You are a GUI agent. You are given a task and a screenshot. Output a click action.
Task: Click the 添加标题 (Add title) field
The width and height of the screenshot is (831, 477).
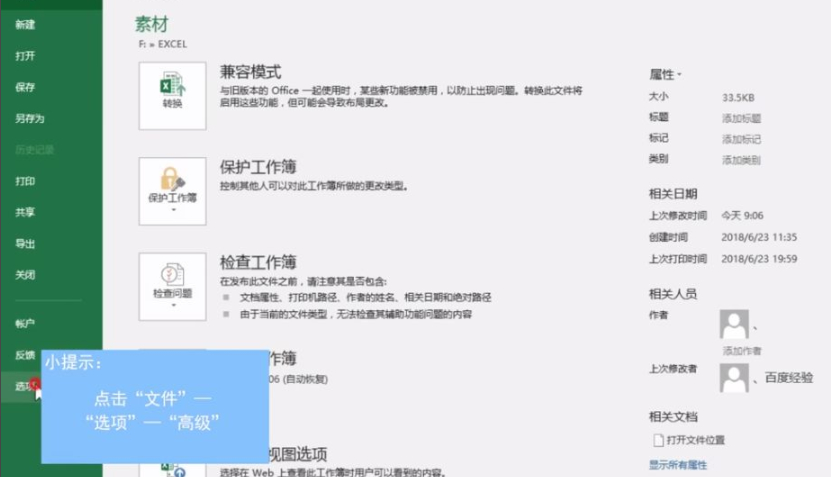coord(741,118)
